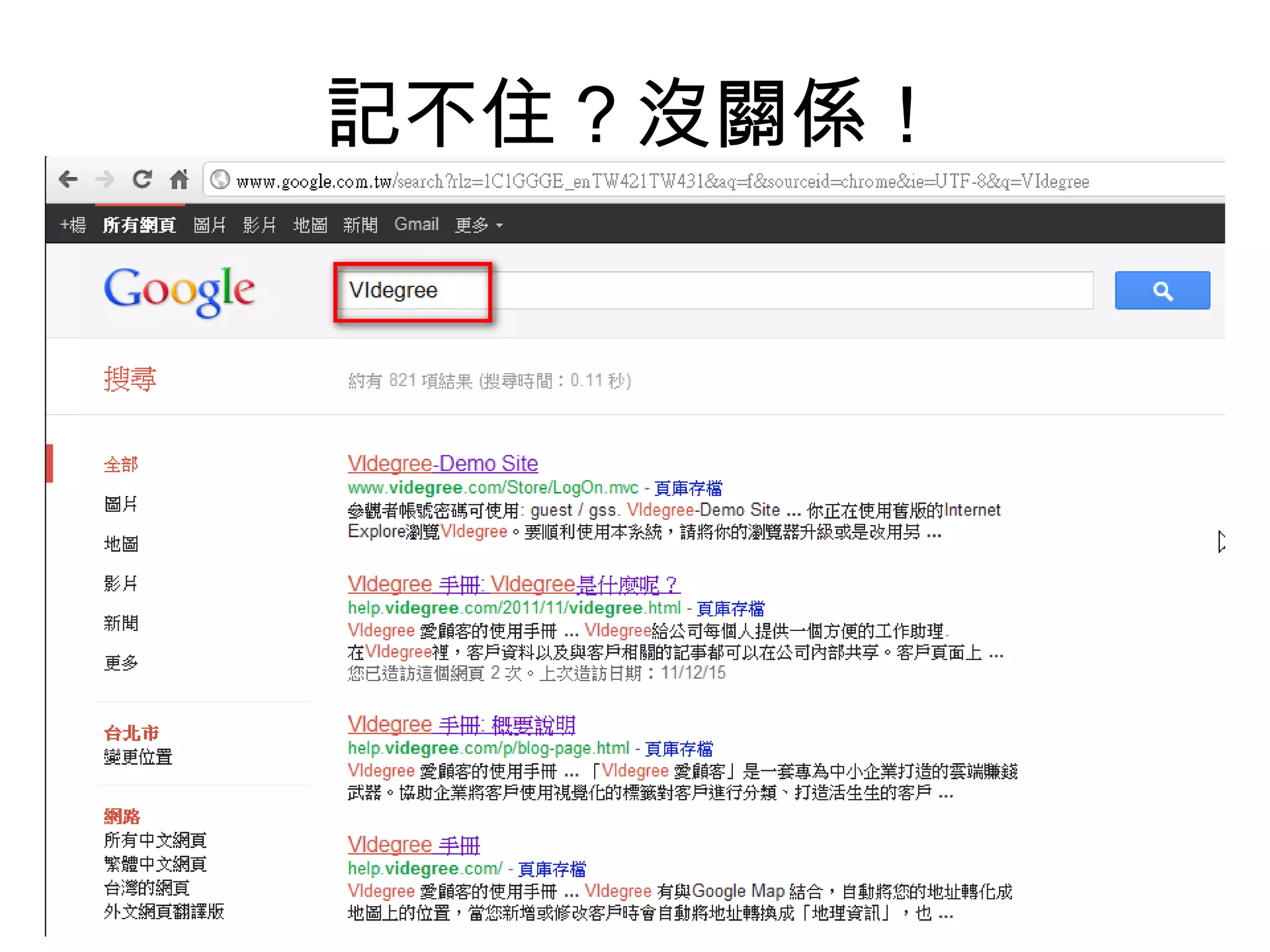Open the +楊 profile link in top bar

[73, 224]
